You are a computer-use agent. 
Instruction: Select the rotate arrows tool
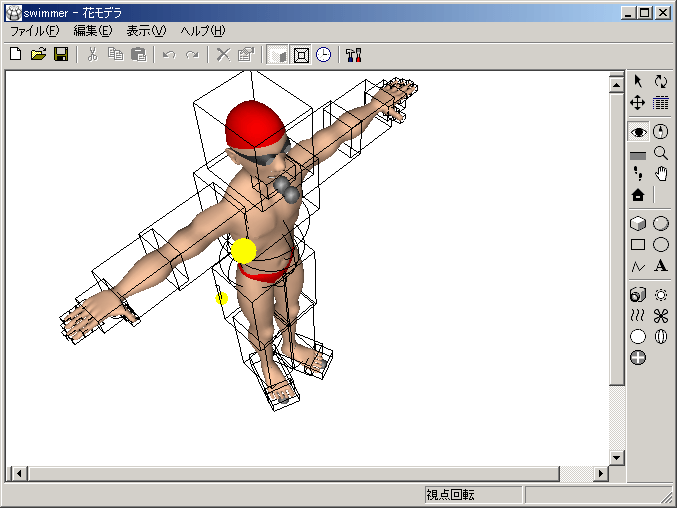coord(661,81)
